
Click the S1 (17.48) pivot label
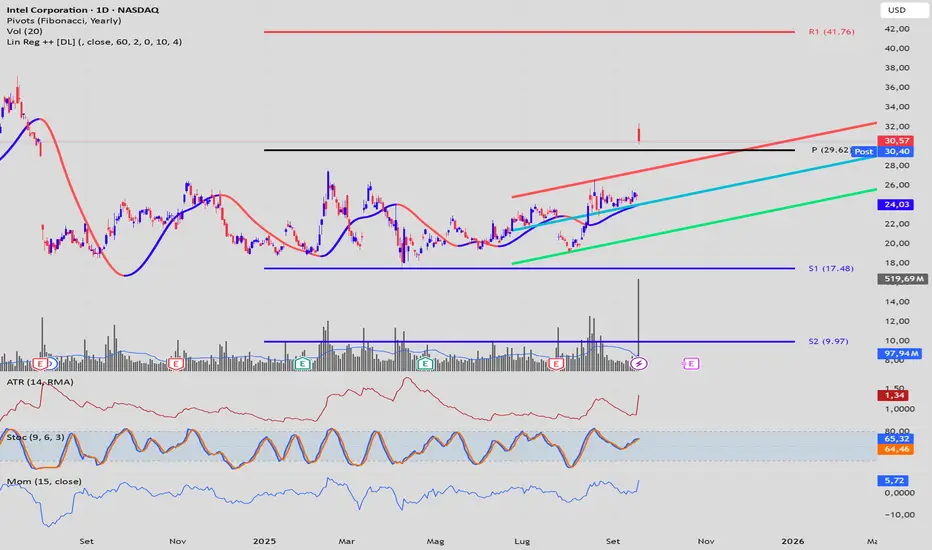(830, 268)
